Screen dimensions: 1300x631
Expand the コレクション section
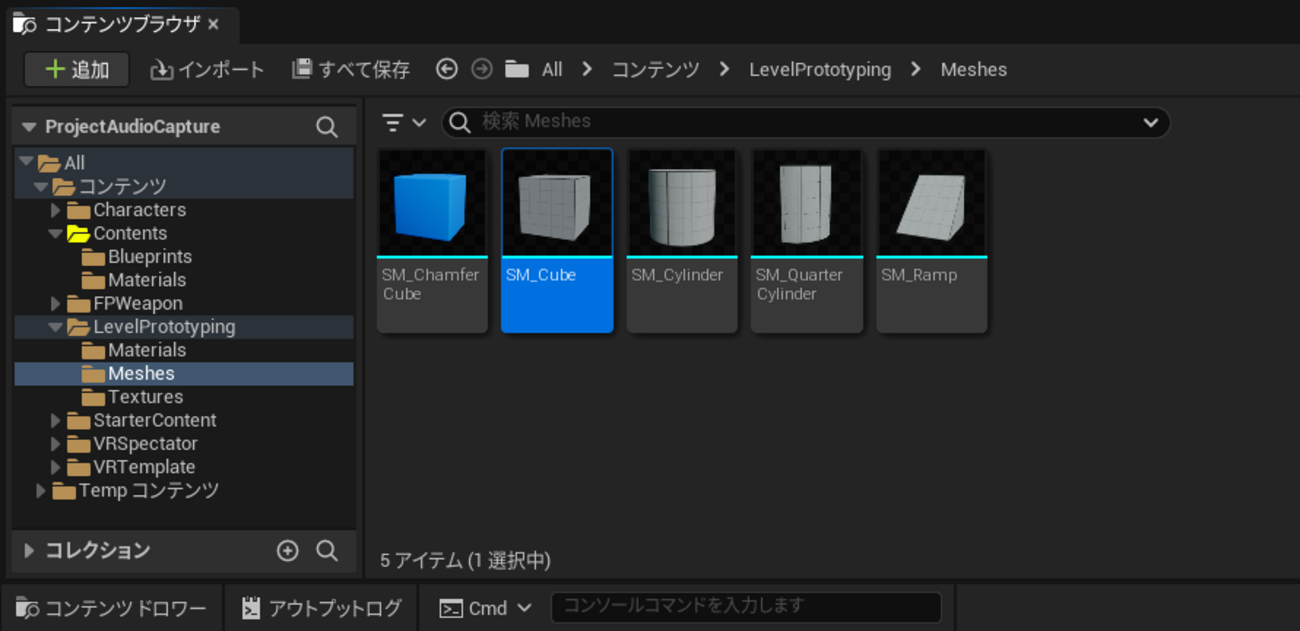point(29,551)
